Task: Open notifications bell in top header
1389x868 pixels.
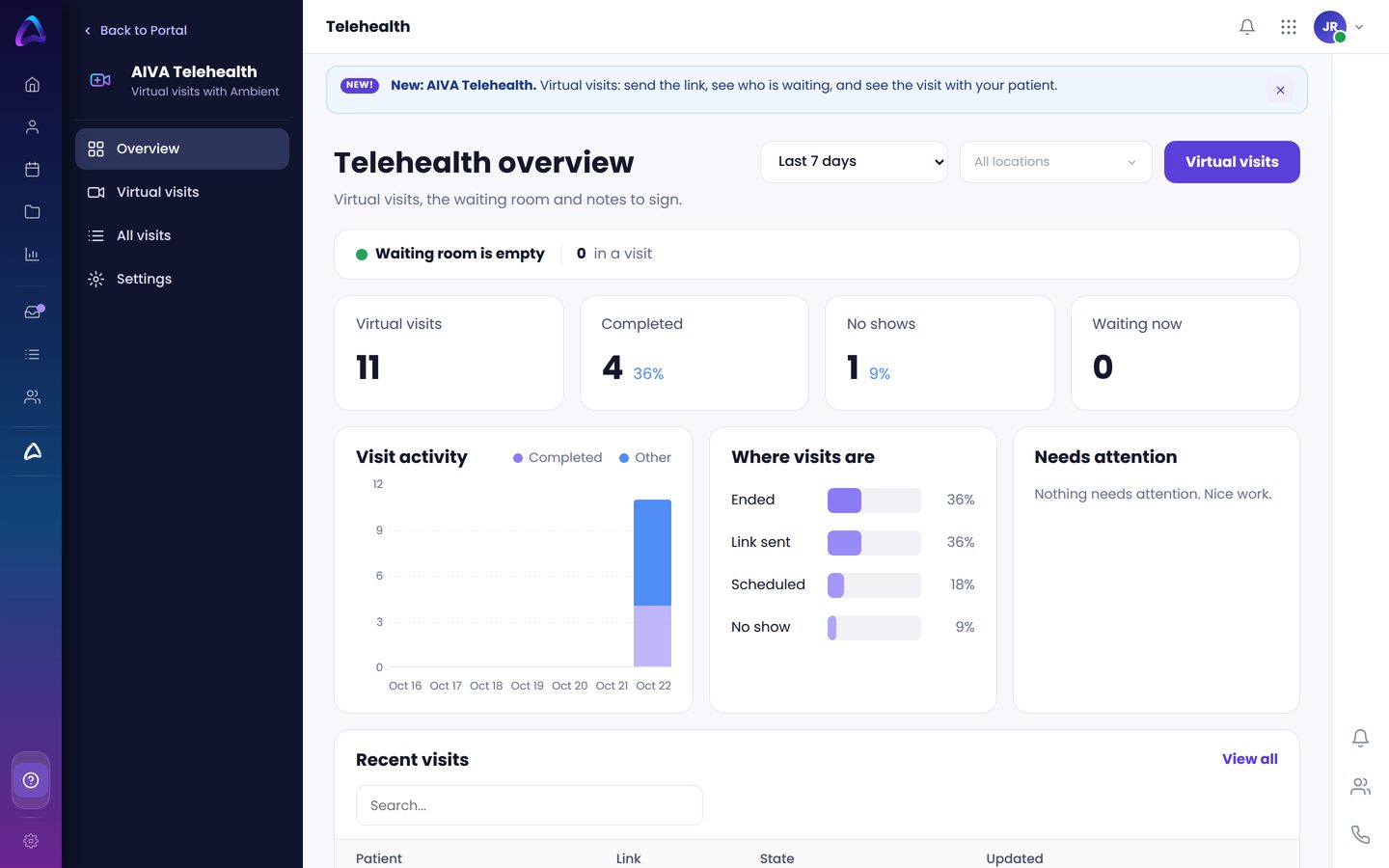Action: [1247, 27]
